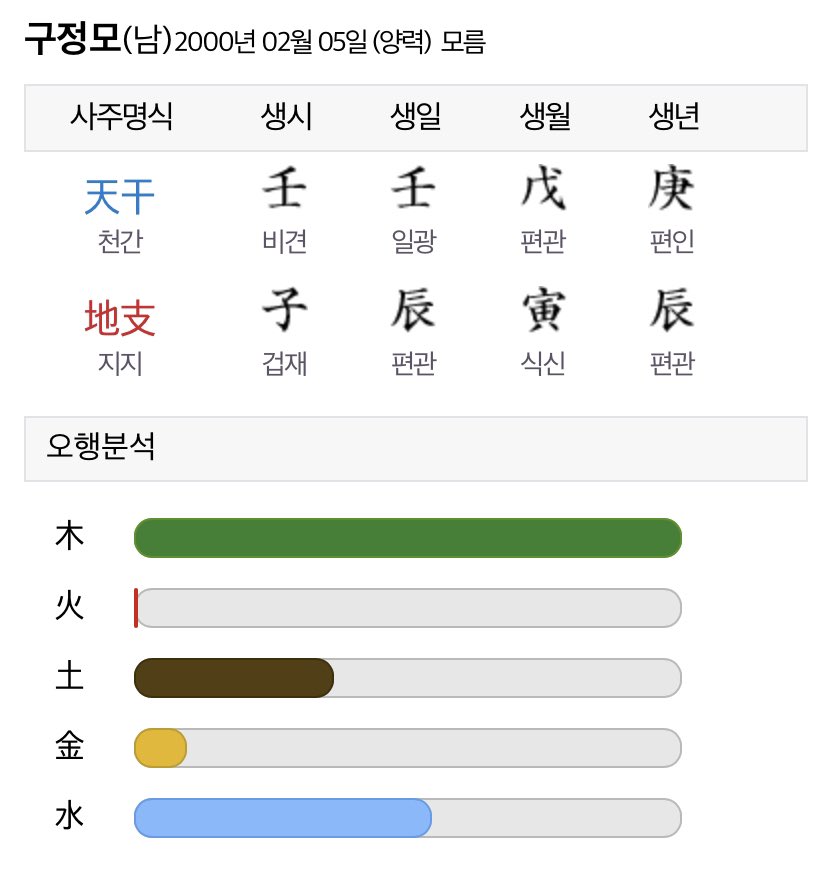Click the 寅 earthly branch under 생월
This screenshot has height=877, width=828.
543,309
